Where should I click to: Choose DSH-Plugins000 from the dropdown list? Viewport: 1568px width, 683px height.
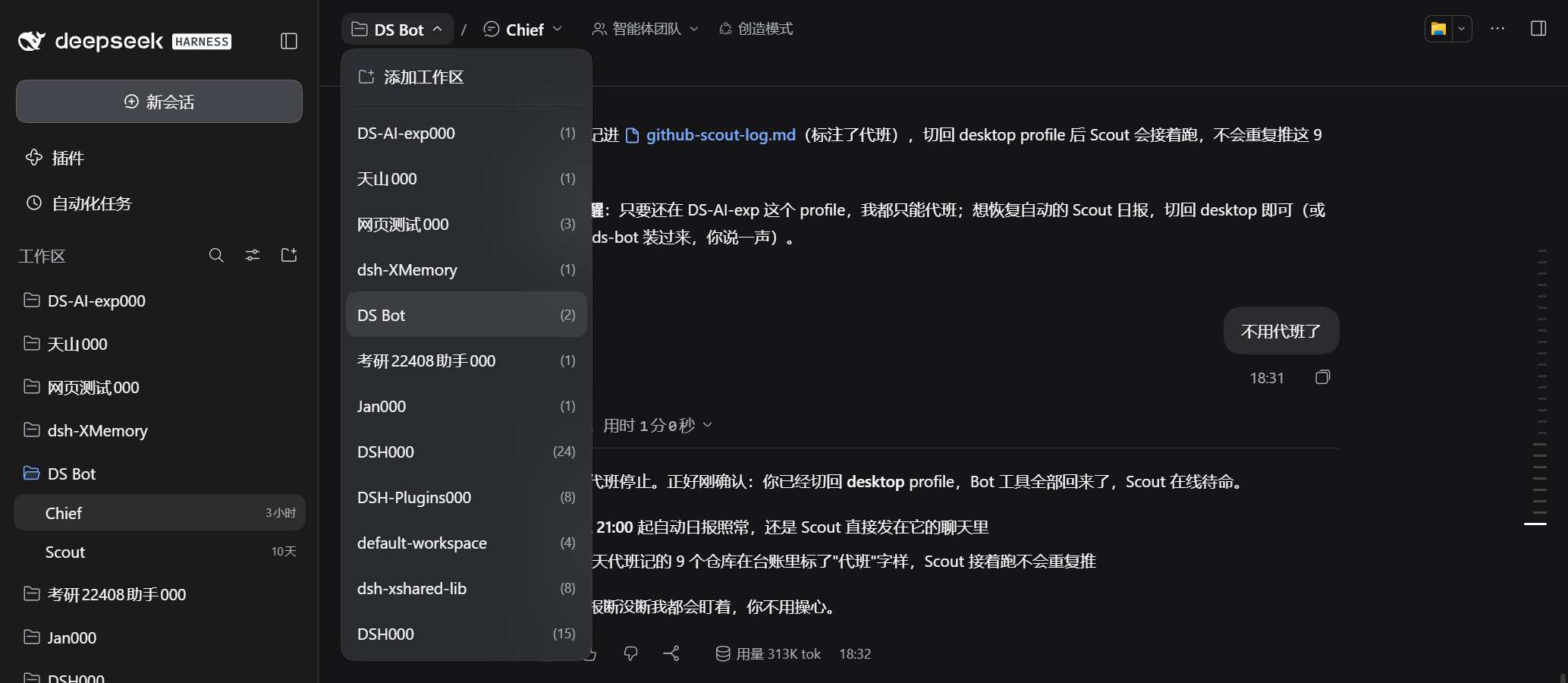[466, 497]
